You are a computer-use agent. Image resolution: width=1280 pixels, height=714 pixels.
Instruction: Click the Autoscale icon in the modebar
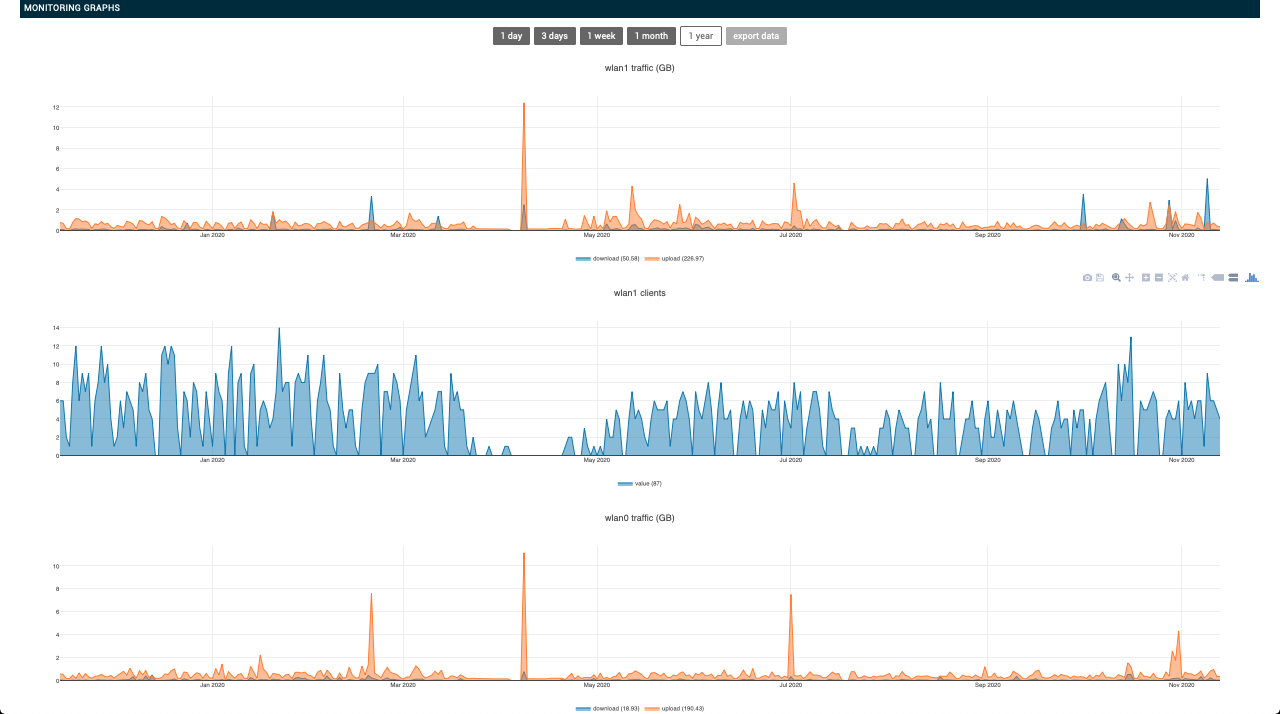coord(1172,277)
